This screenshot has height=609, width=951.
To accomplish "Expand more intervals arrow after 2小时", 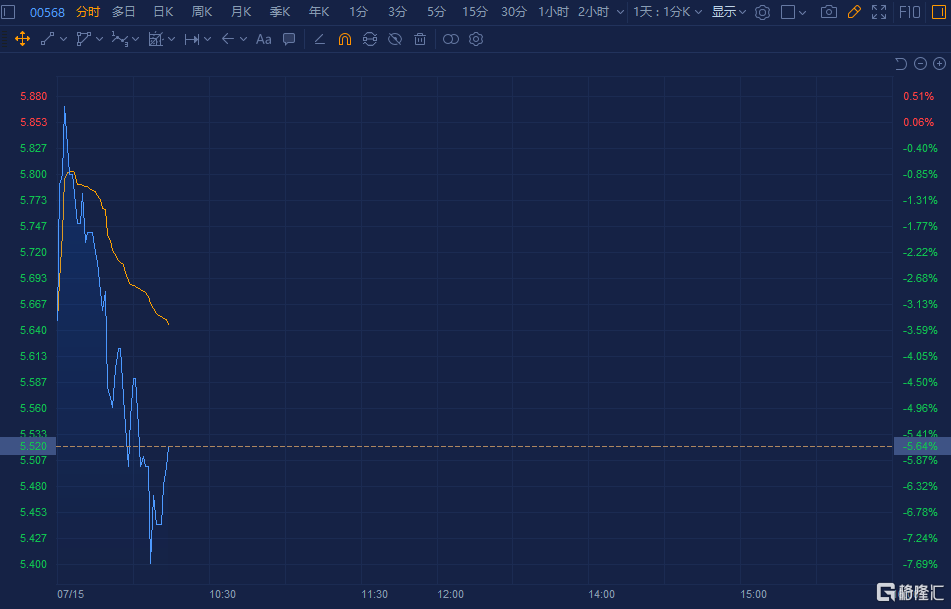I will click(620, 12).
